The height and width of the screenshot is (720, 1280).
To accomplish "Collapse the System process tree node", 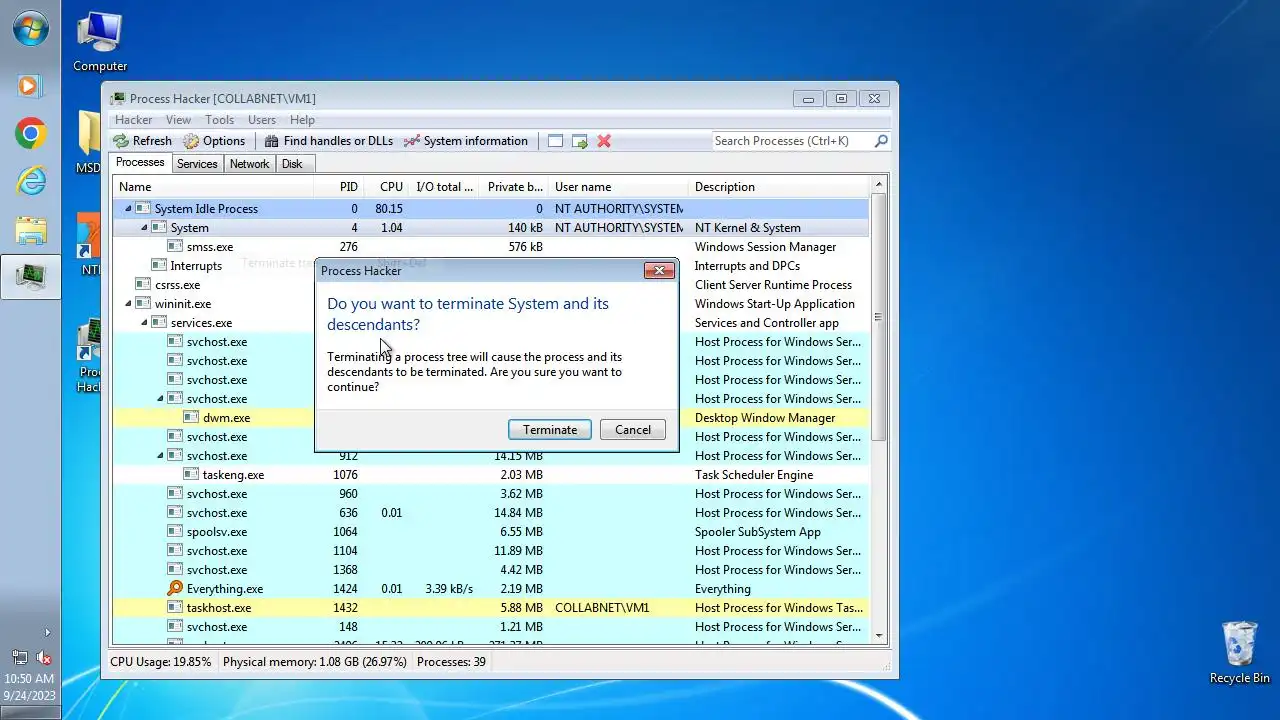I will pyautogui.click(x=144, y=228).
